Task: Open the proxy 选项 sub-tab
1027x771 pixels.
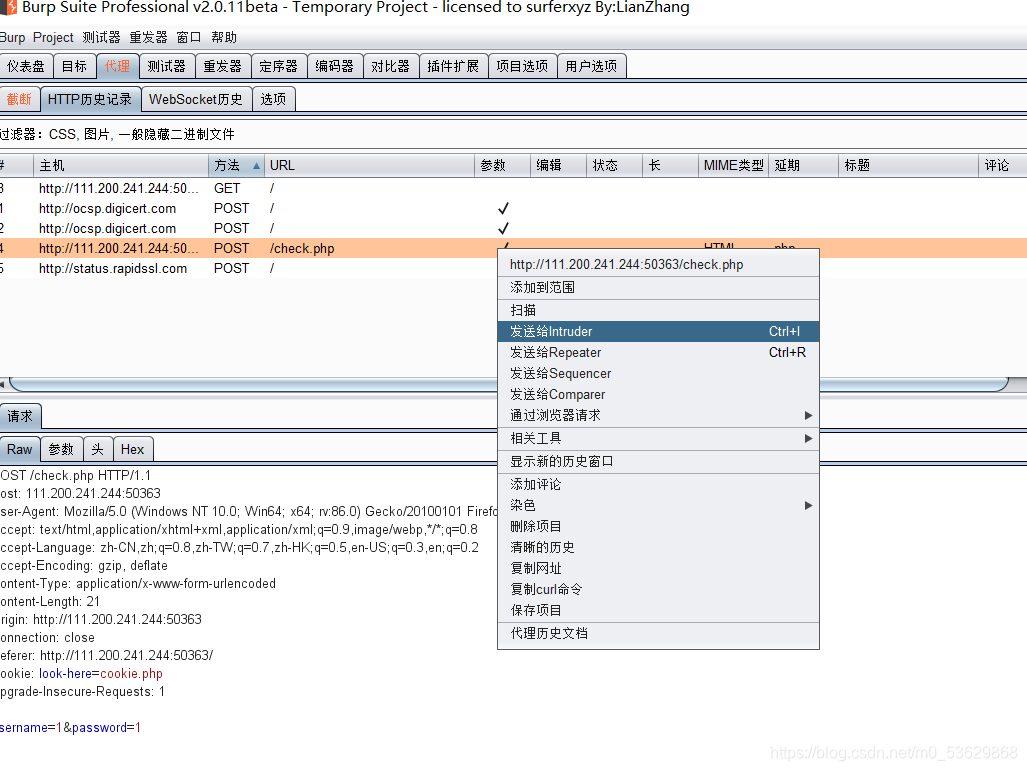Action: (274, 99)
